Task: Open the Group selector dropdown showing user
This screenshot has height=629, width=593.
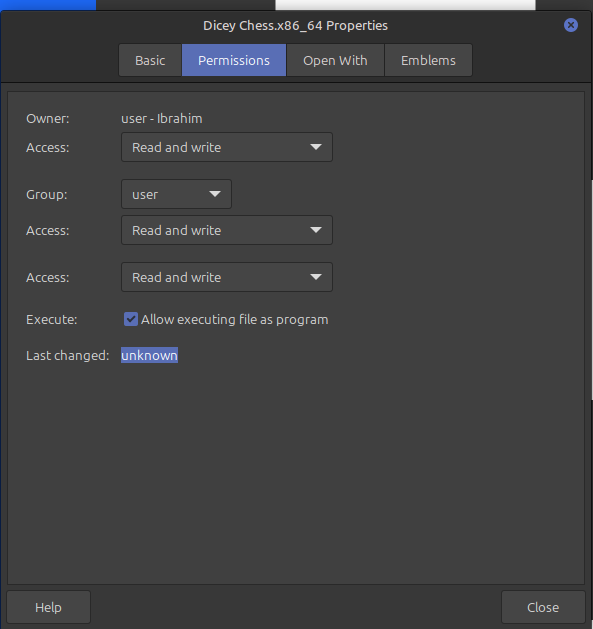Action: tap(176, 194)
